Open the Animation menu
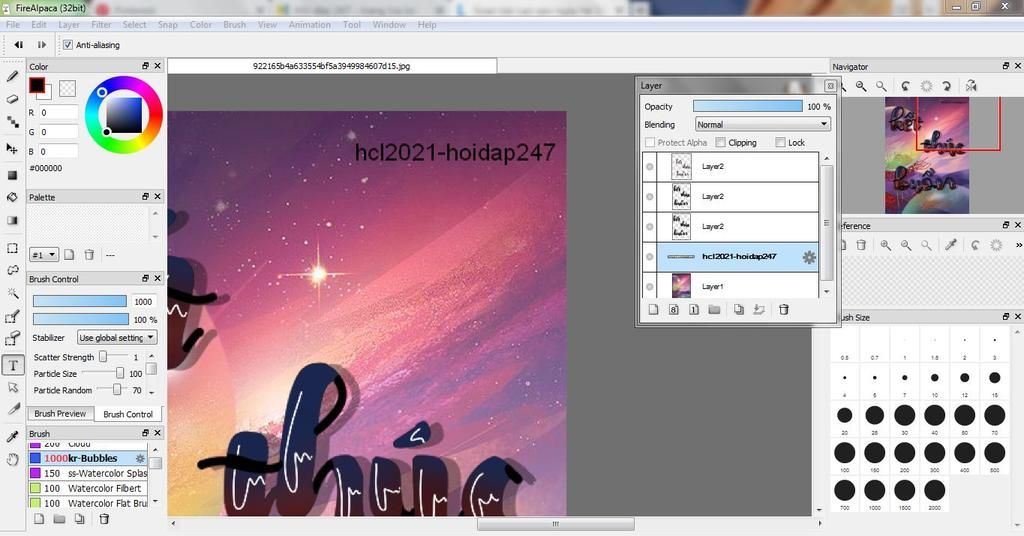Viewport: 1024px width, 536px height. pyautogui.click(x=310, y=25)
